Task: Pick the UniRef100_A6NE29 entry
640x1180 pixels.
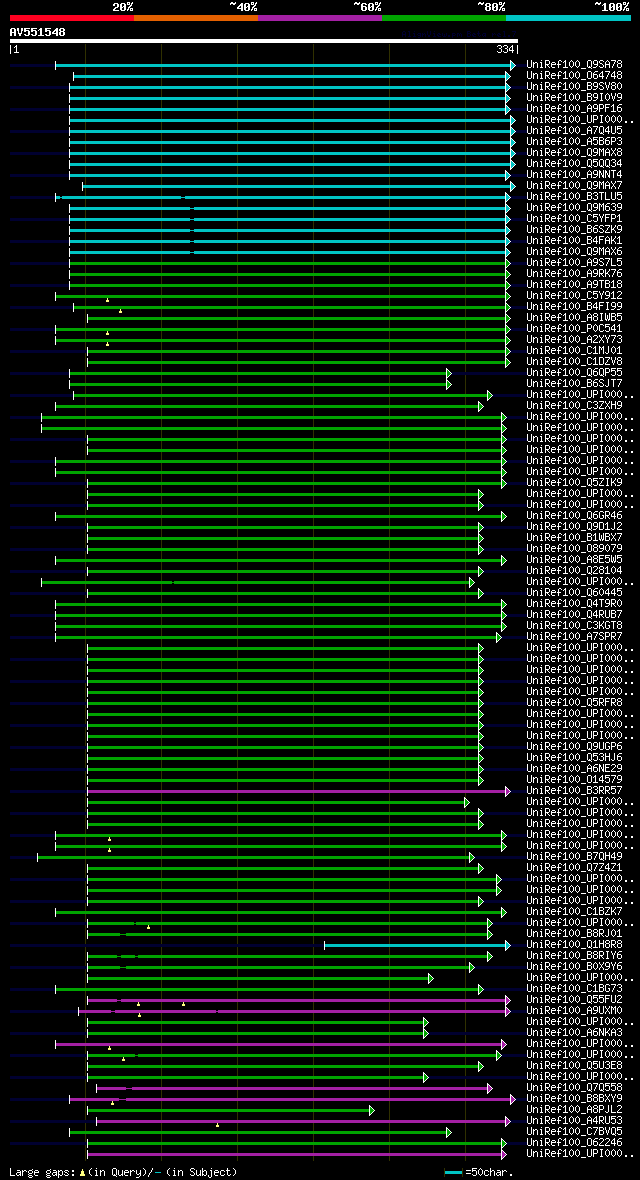Action: click(x=574, y=768)
